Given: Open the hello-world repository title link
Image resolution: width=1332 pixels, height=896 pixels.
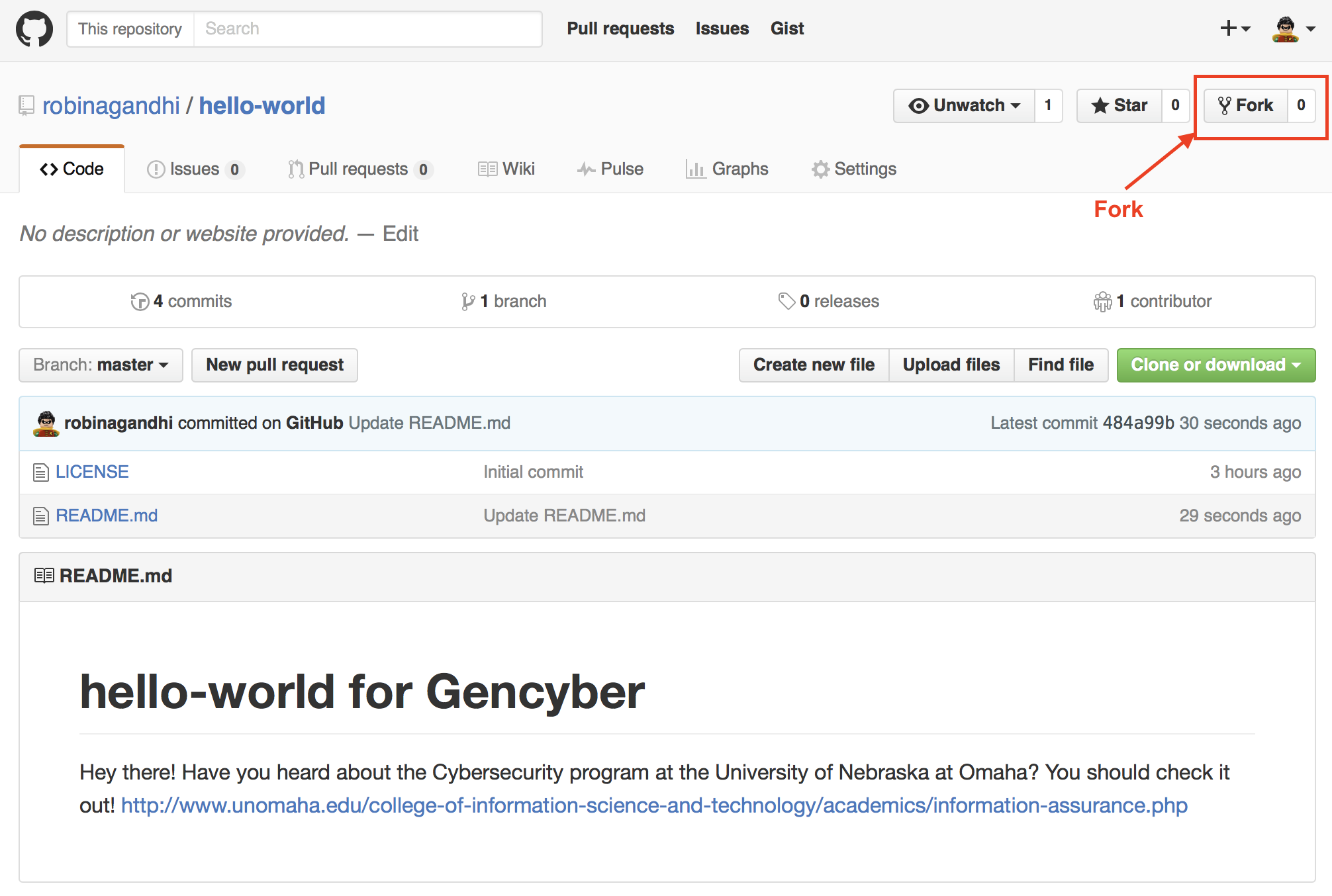Looking at the screenshot, I should pos(262,106).
